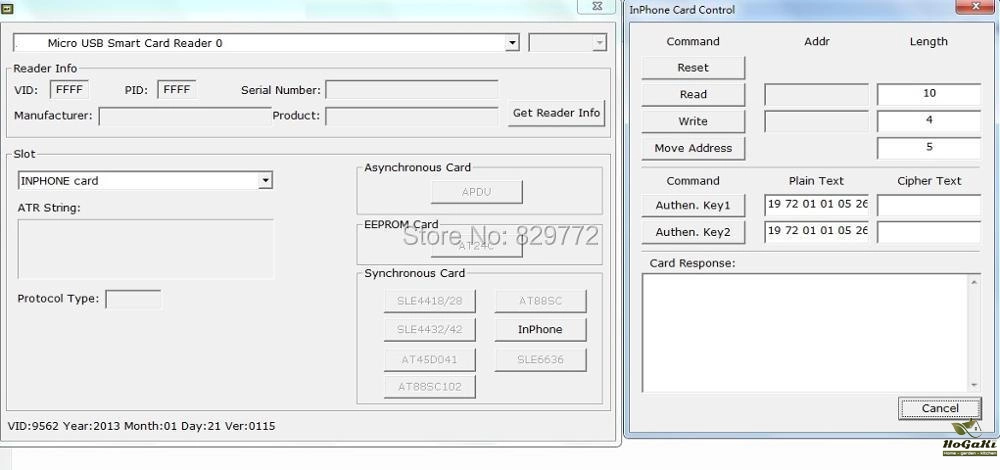Focus the Serial Number field
1000x470 pixels.
[x=411, y=90]
